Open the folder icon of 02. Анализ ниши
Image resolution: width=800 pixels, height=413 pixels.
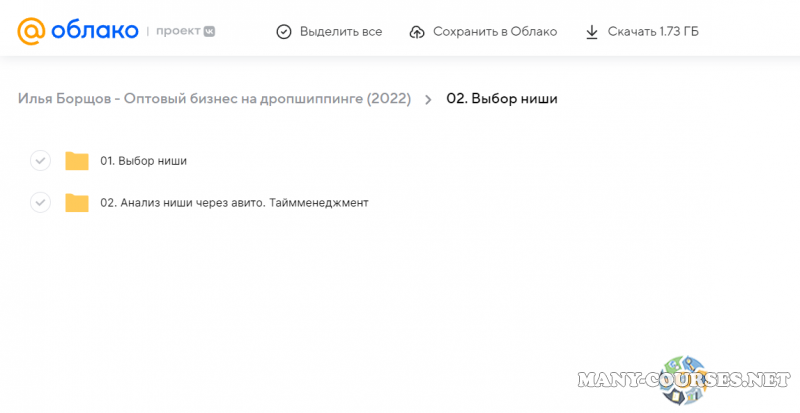click(x=77, y=203)
